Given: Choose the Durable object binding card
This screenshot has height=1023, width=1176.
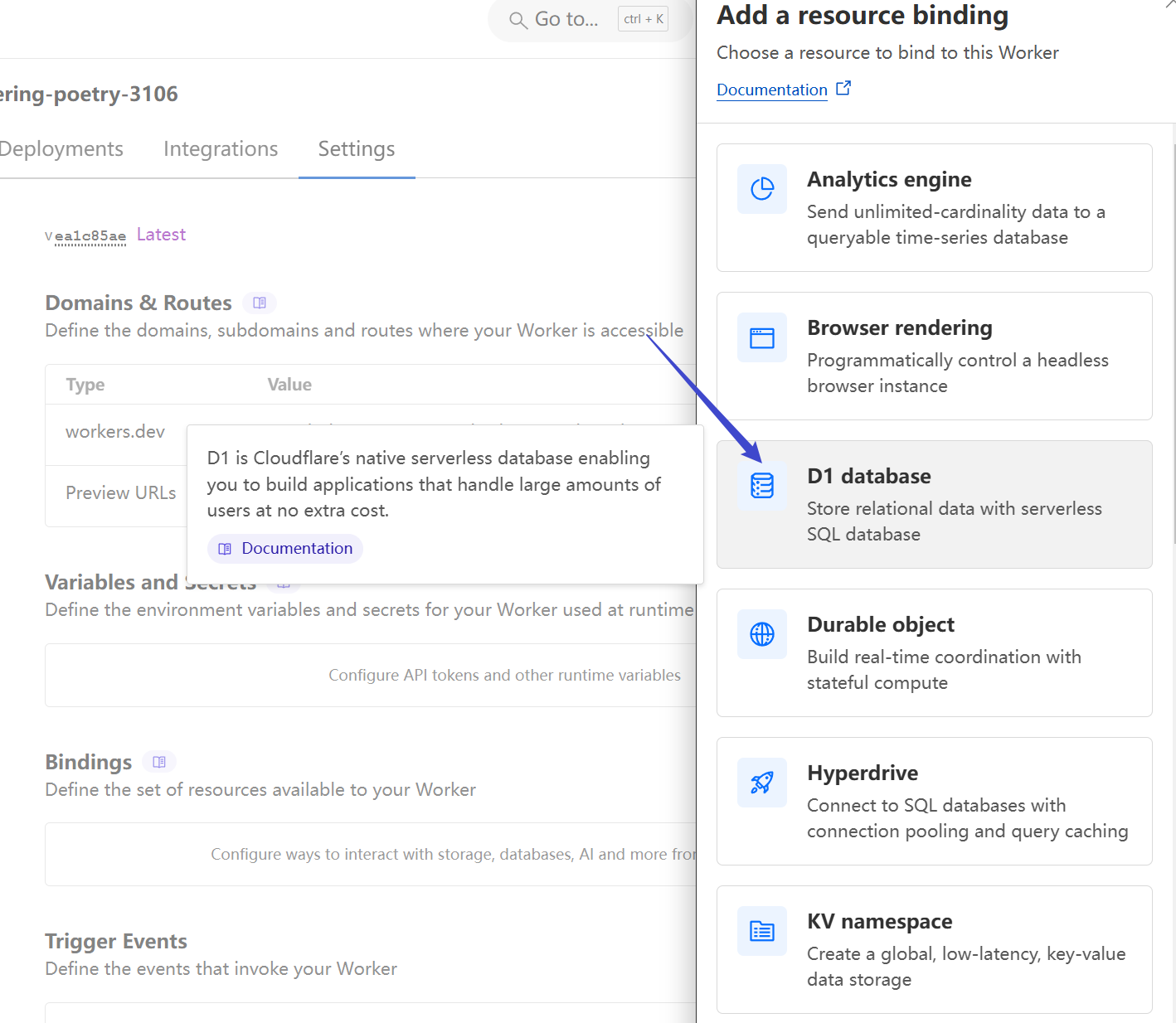Looking at the screenshot, I should point(935,652).
